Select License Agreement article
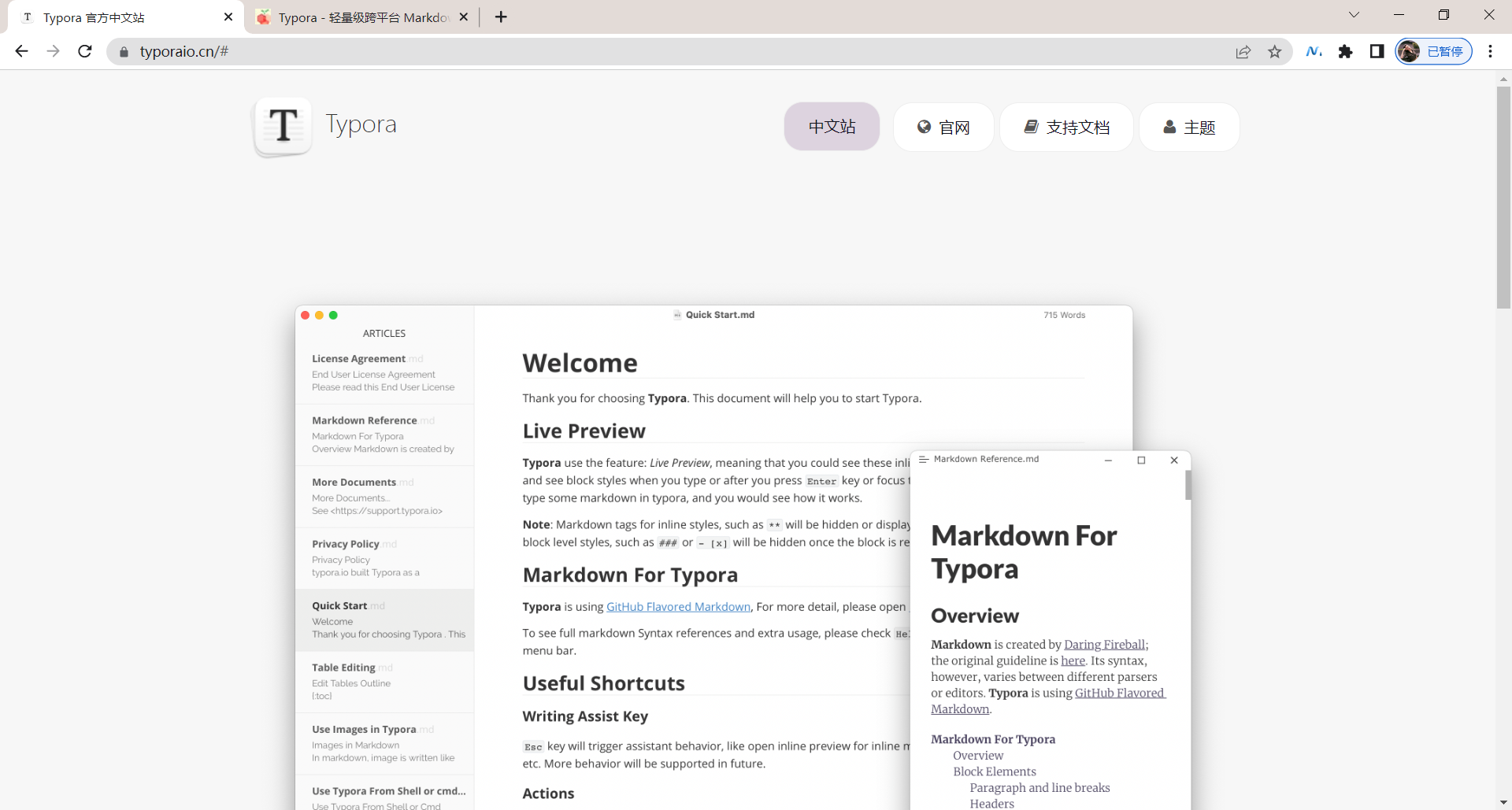This screenshot has height=810, width=1512. pyautogui.click(x=384, y=372)
